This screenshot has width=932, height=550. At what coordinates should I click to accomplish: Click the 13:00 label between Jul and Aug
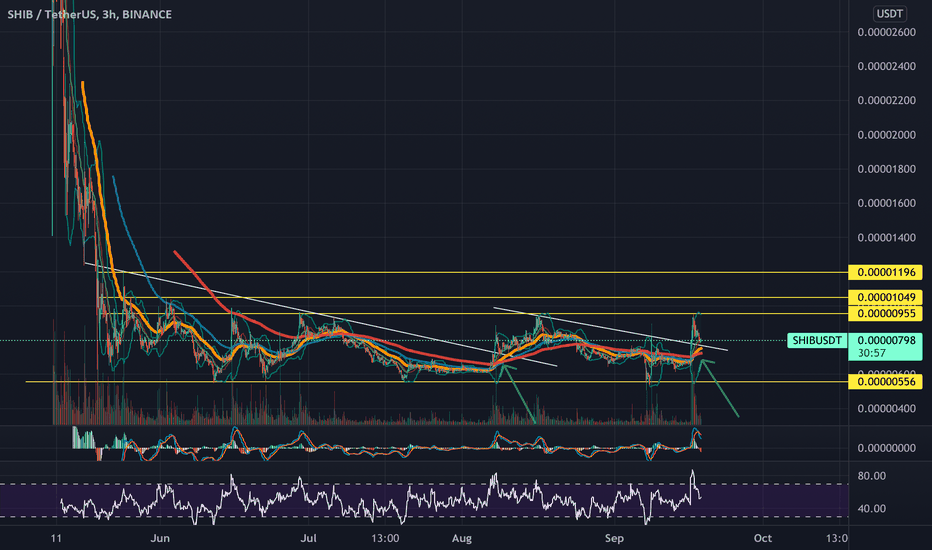click(x=385, y=538)
